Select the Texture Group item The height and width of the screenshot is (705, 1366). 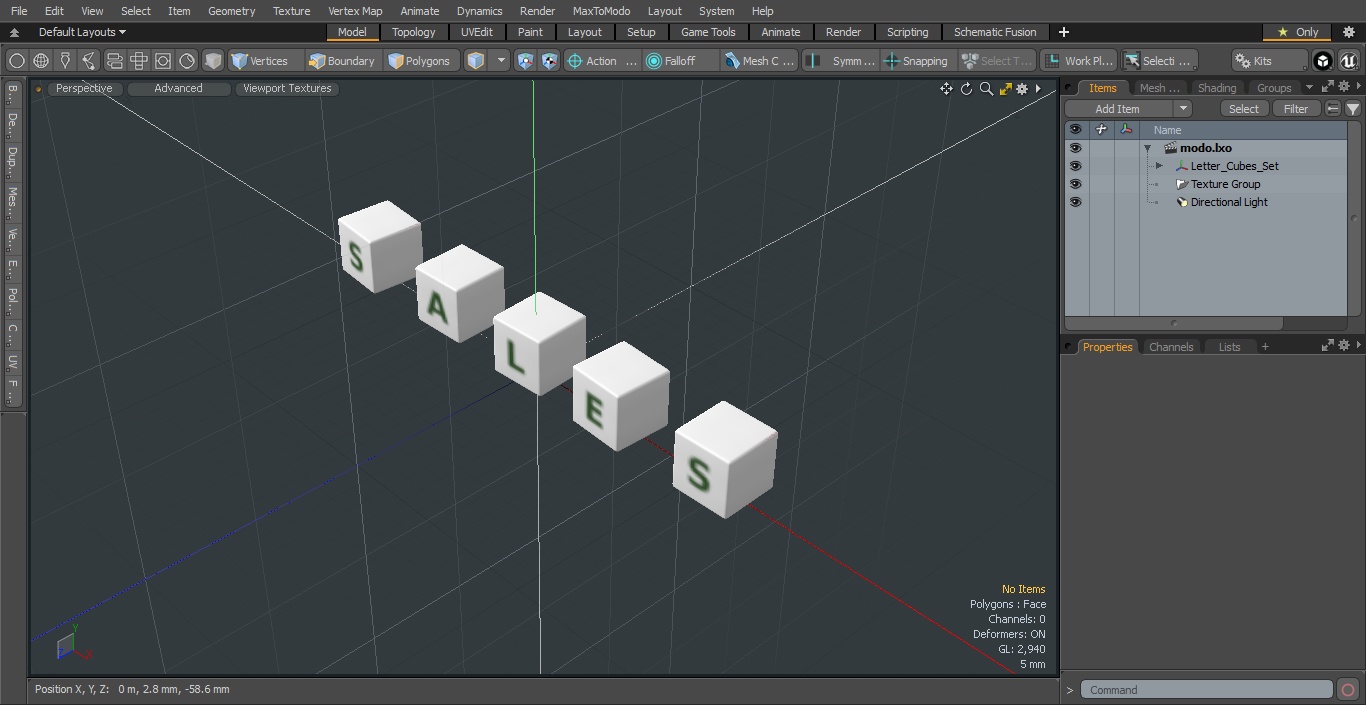point(1225,184)
